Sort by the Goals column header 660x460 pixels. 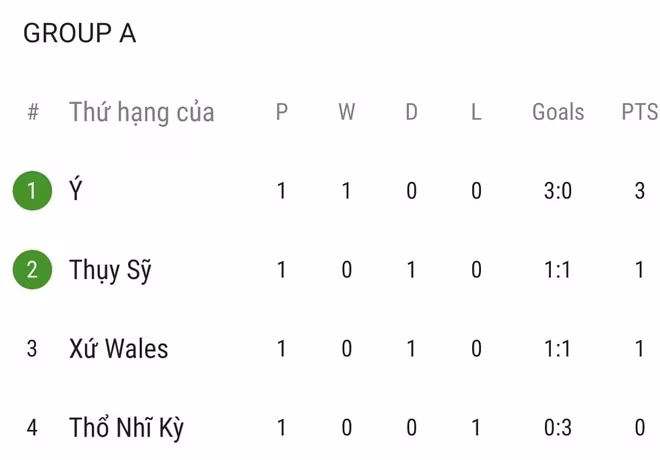point(557,112)
